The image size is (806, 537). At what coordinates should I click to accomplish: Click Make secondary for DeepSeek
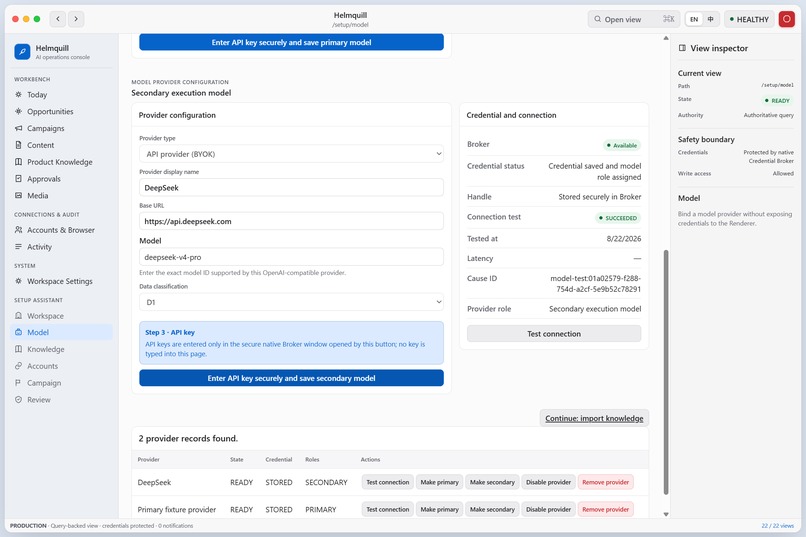point(492,482)
